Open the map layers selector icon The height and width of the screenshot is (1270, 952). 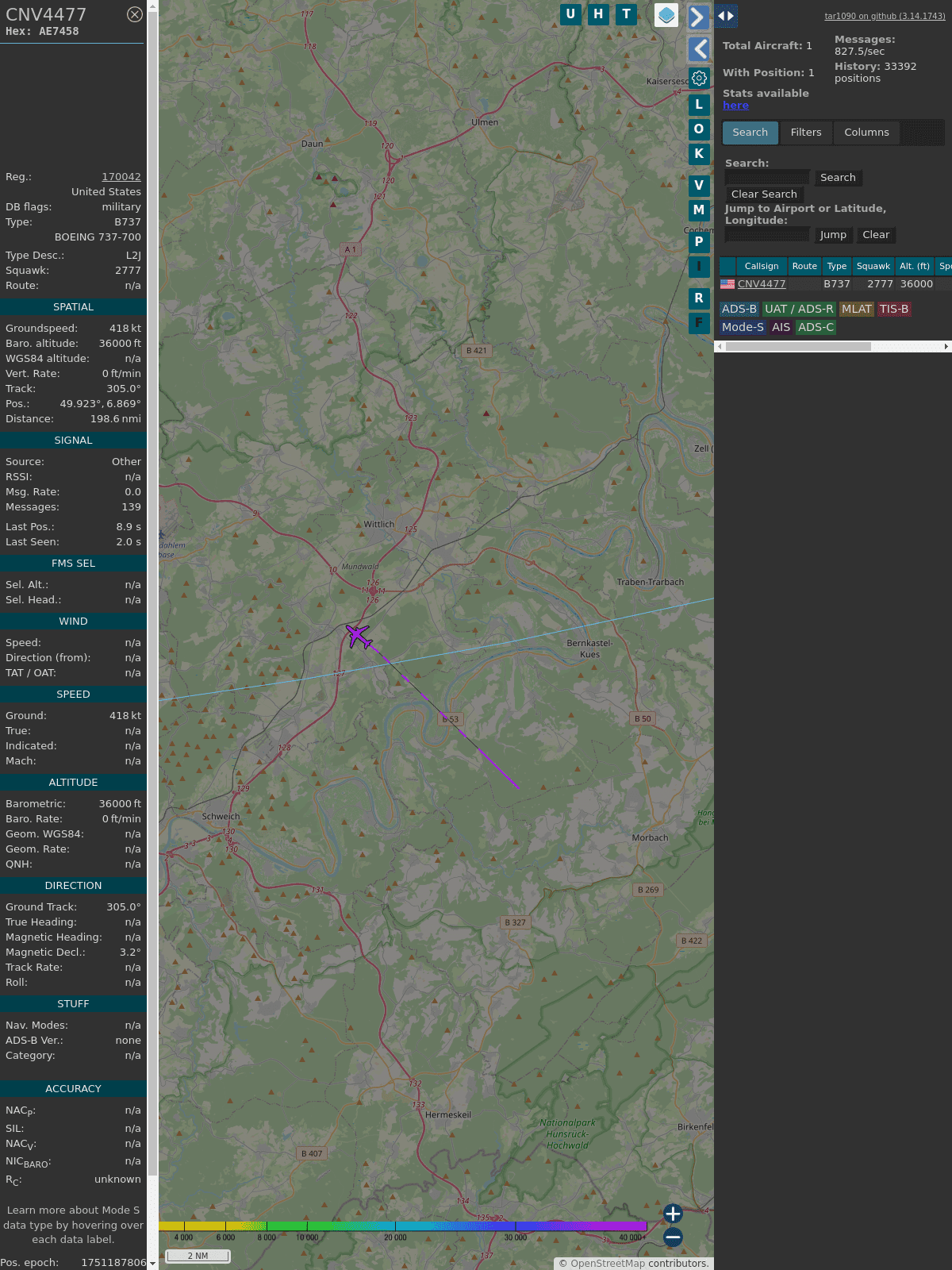[x=666, y=15]
